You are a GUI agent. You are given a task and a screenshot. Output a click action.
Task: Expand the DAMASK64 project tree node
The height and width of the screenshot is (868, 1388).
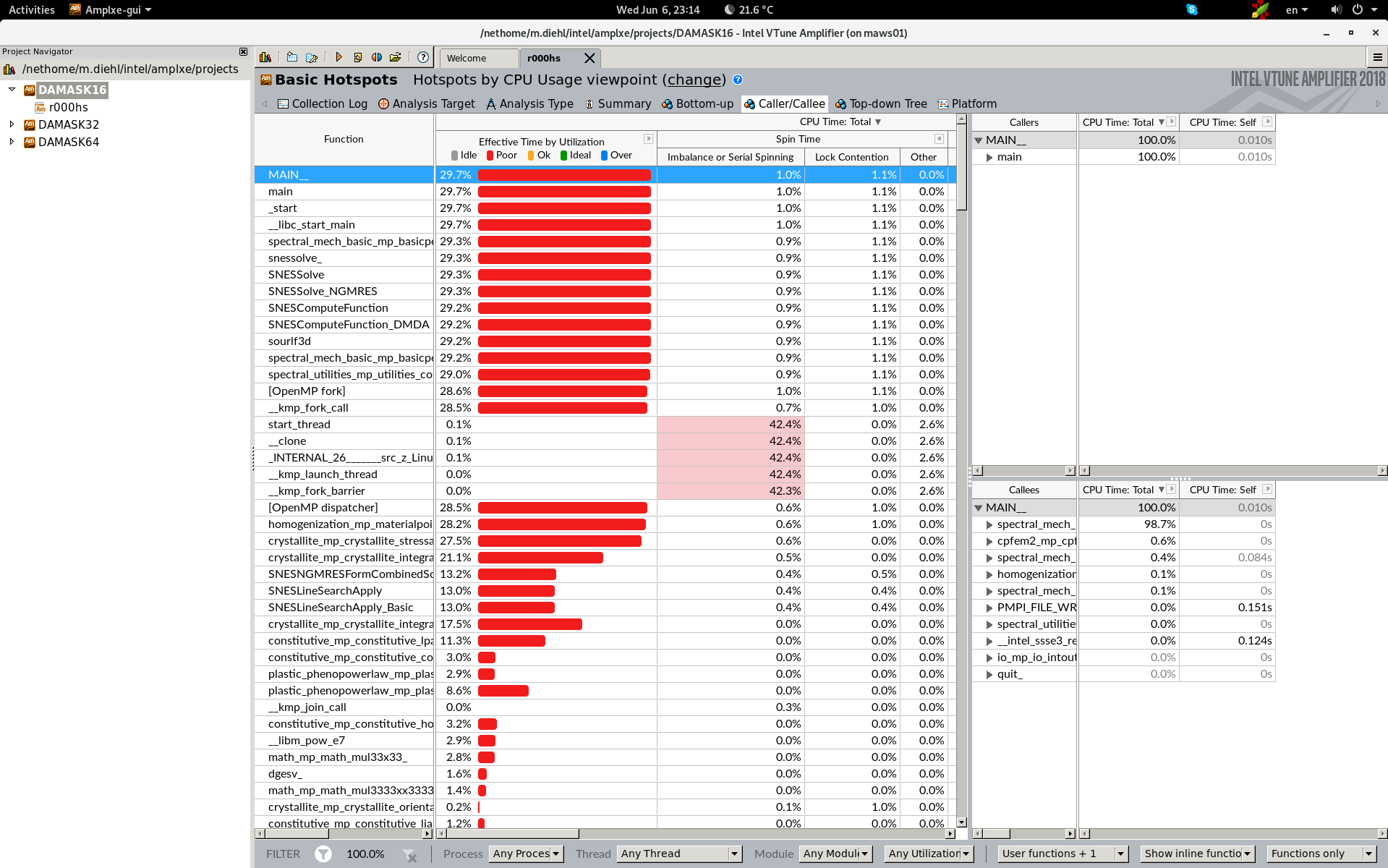(x=12, y=142)
